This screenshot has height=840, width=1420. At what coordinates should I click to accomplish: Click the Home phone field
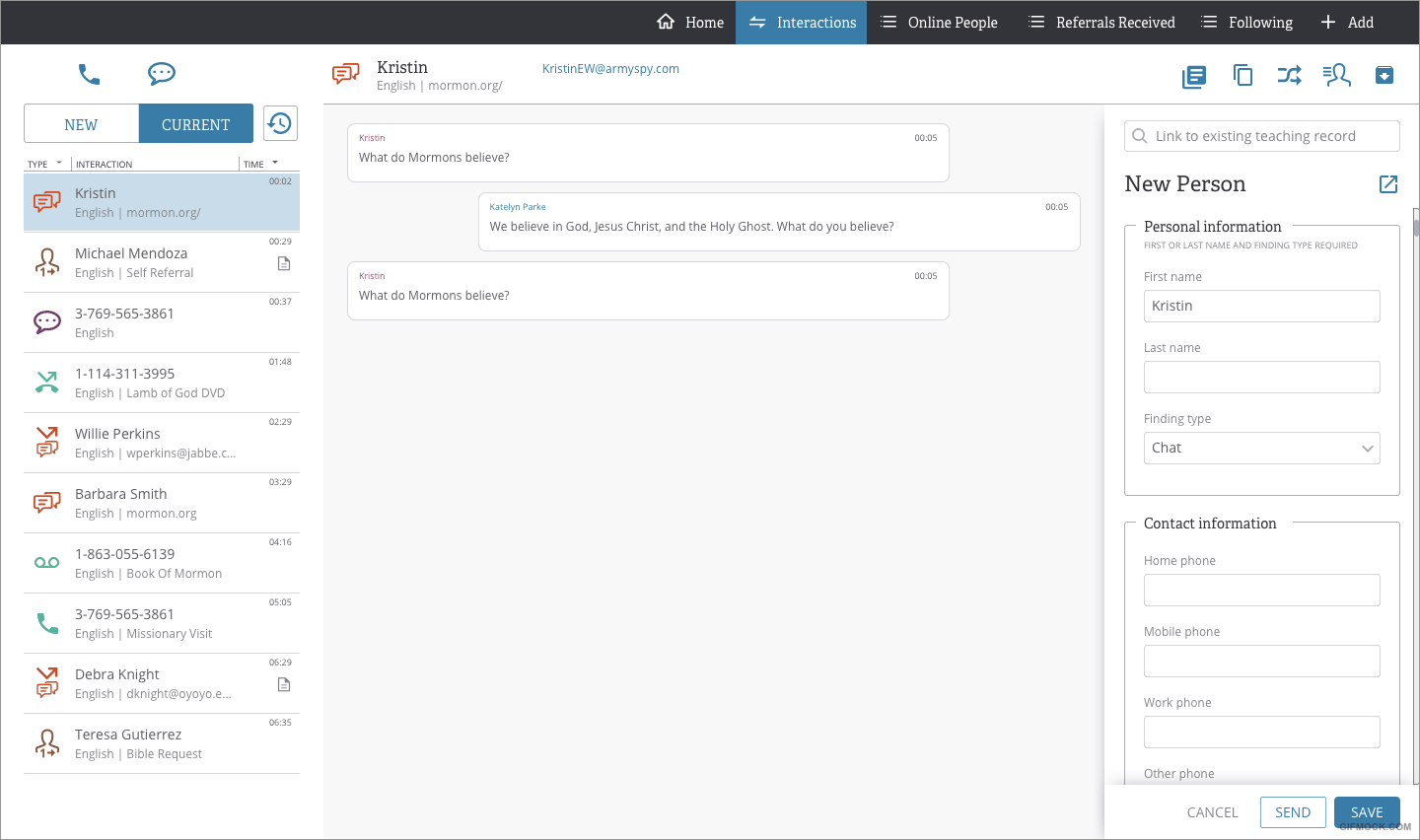point(1262,590)
